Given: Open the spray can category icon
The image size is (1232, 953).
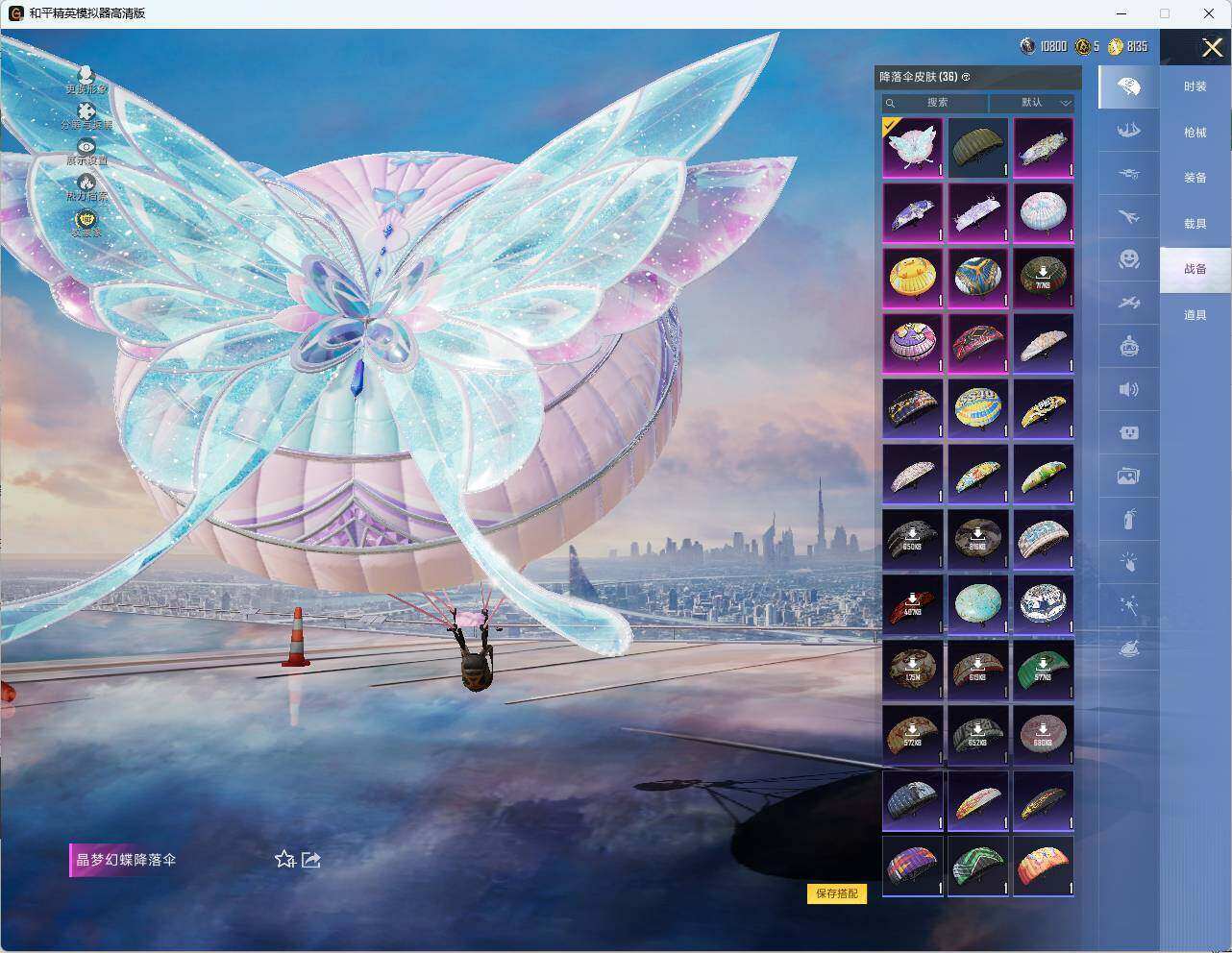Looking at the screenshot, I should tap(1128, 519).
